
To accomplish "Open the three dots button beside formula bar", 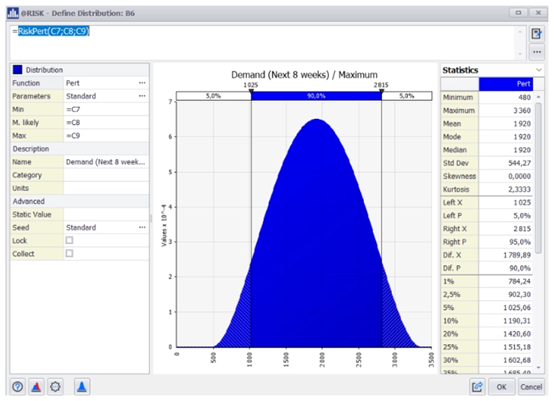I will (537, 52).
